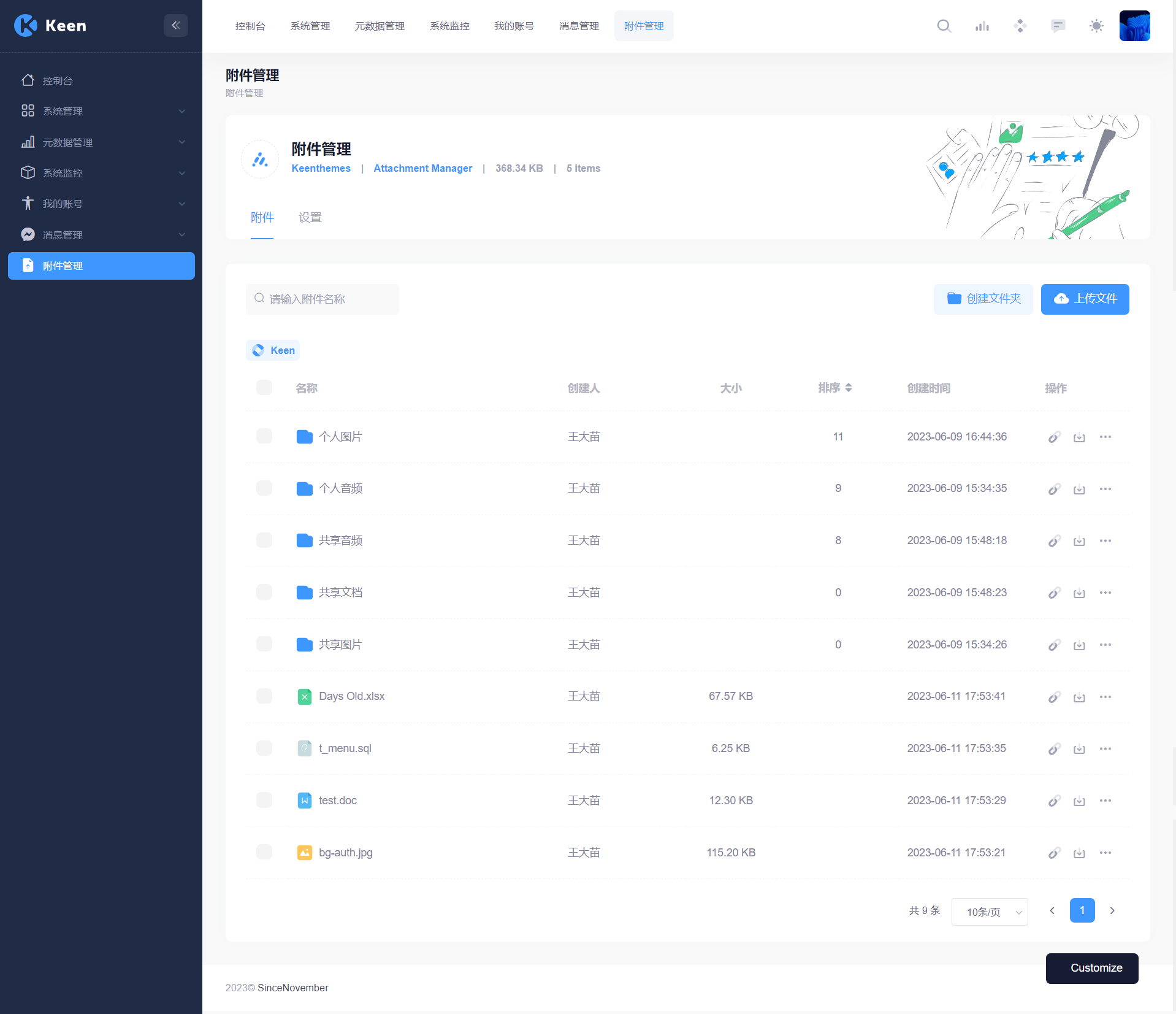Click the 上传文件 button
Viewport: 1176px width, 1014px height.
[1085, 299]
